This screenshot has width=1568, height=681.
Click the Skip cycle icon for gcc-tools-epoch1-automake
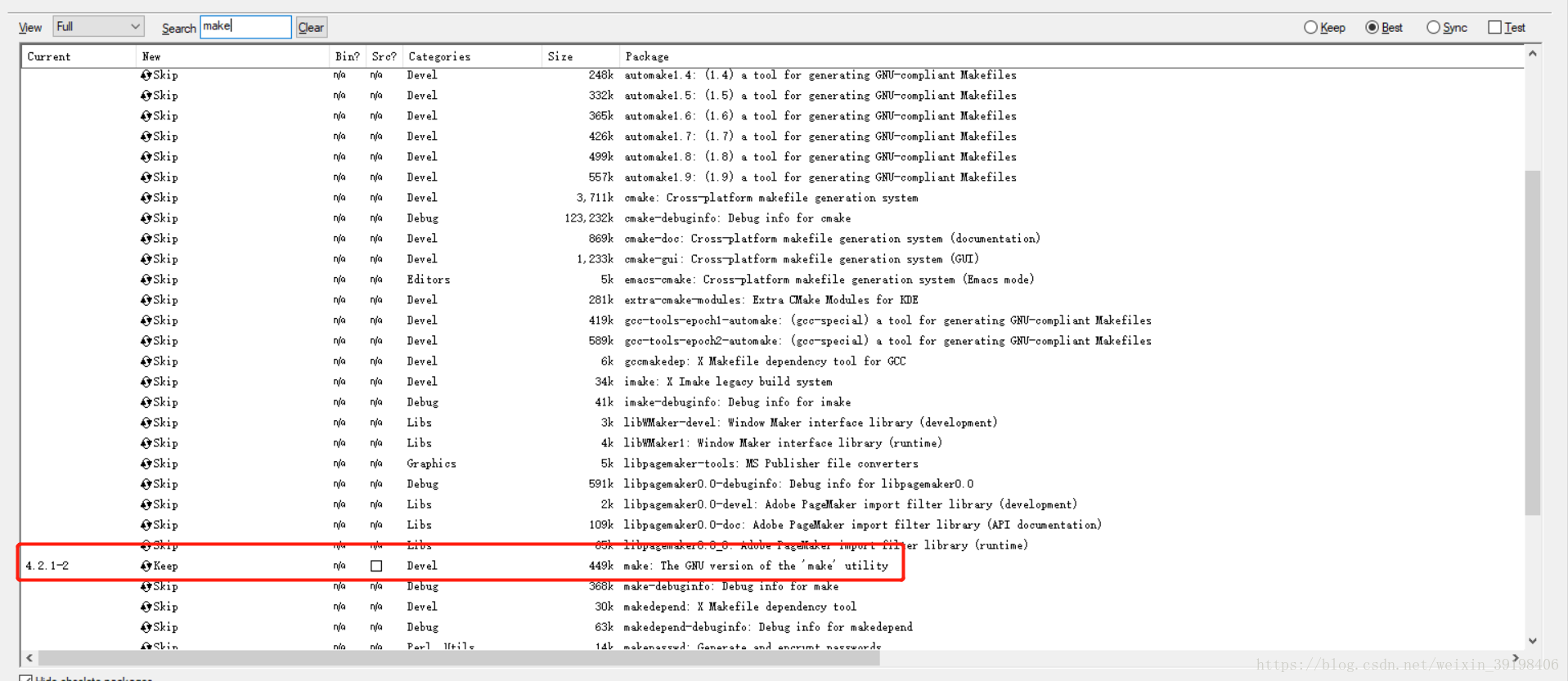(x=146, y=320)
